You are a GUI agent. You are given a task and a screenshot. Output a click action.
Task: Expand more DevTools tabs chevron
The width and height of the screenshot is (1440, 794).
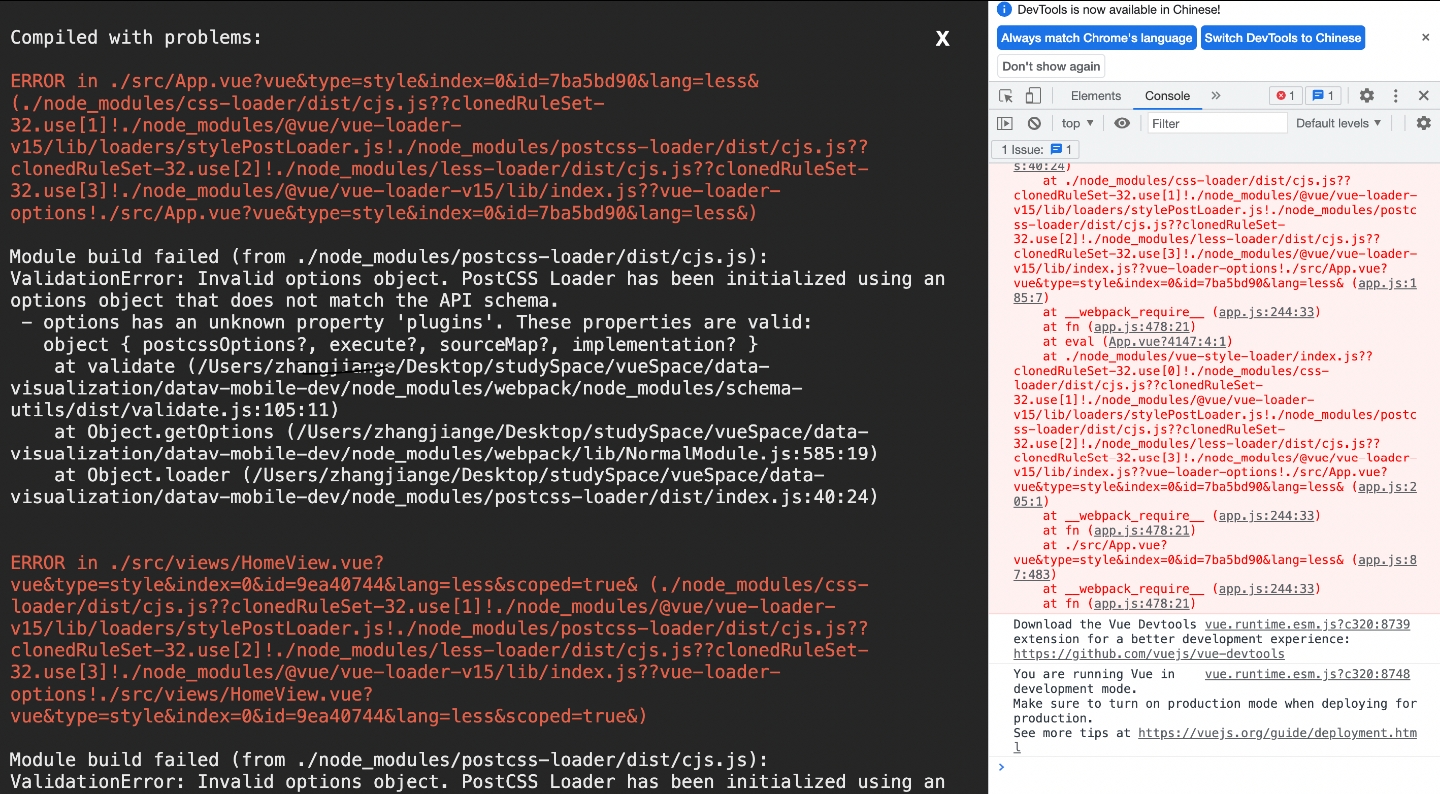tap(1216, 96)
